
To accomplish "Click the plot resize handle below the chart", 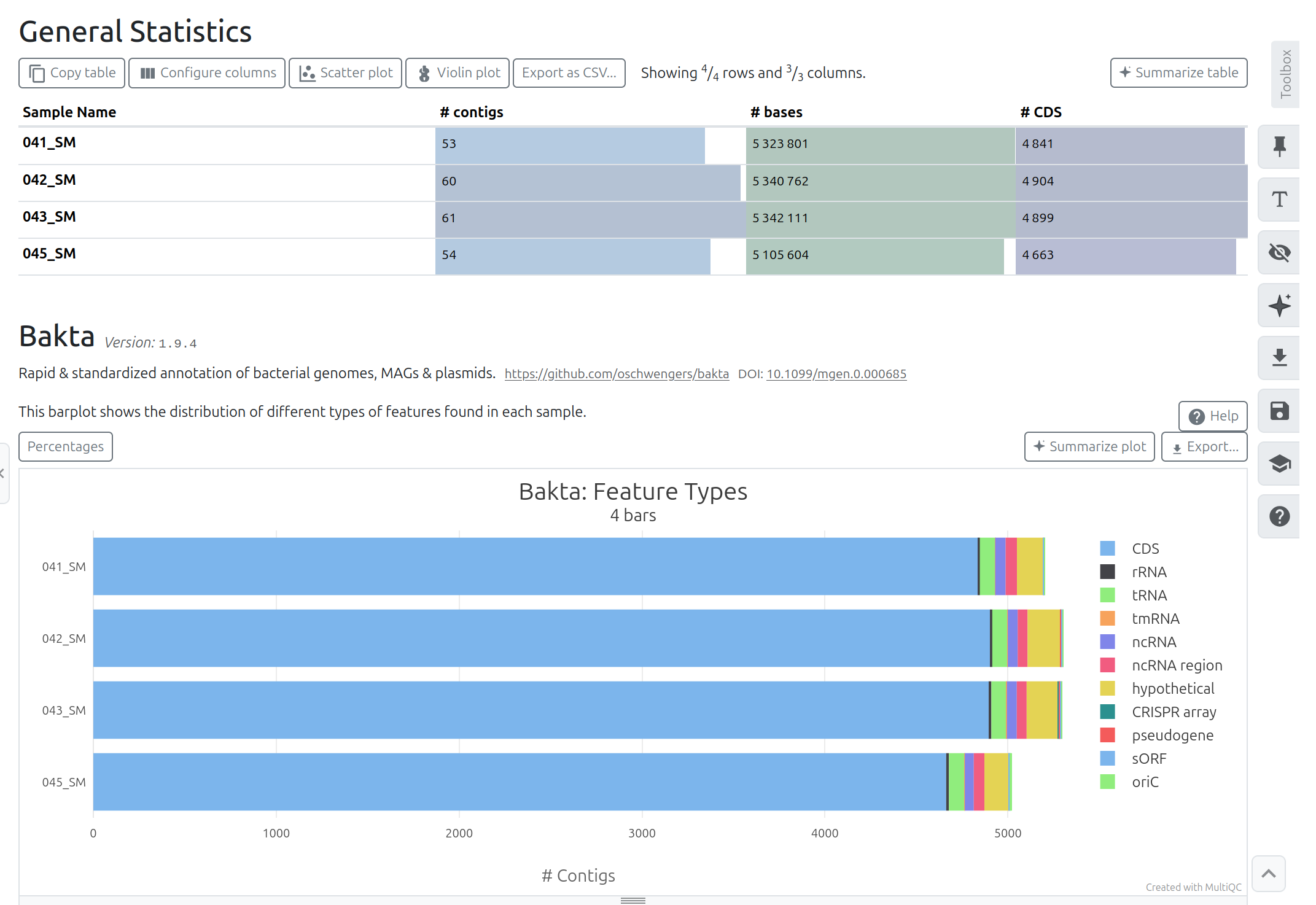I will point(633,900).
